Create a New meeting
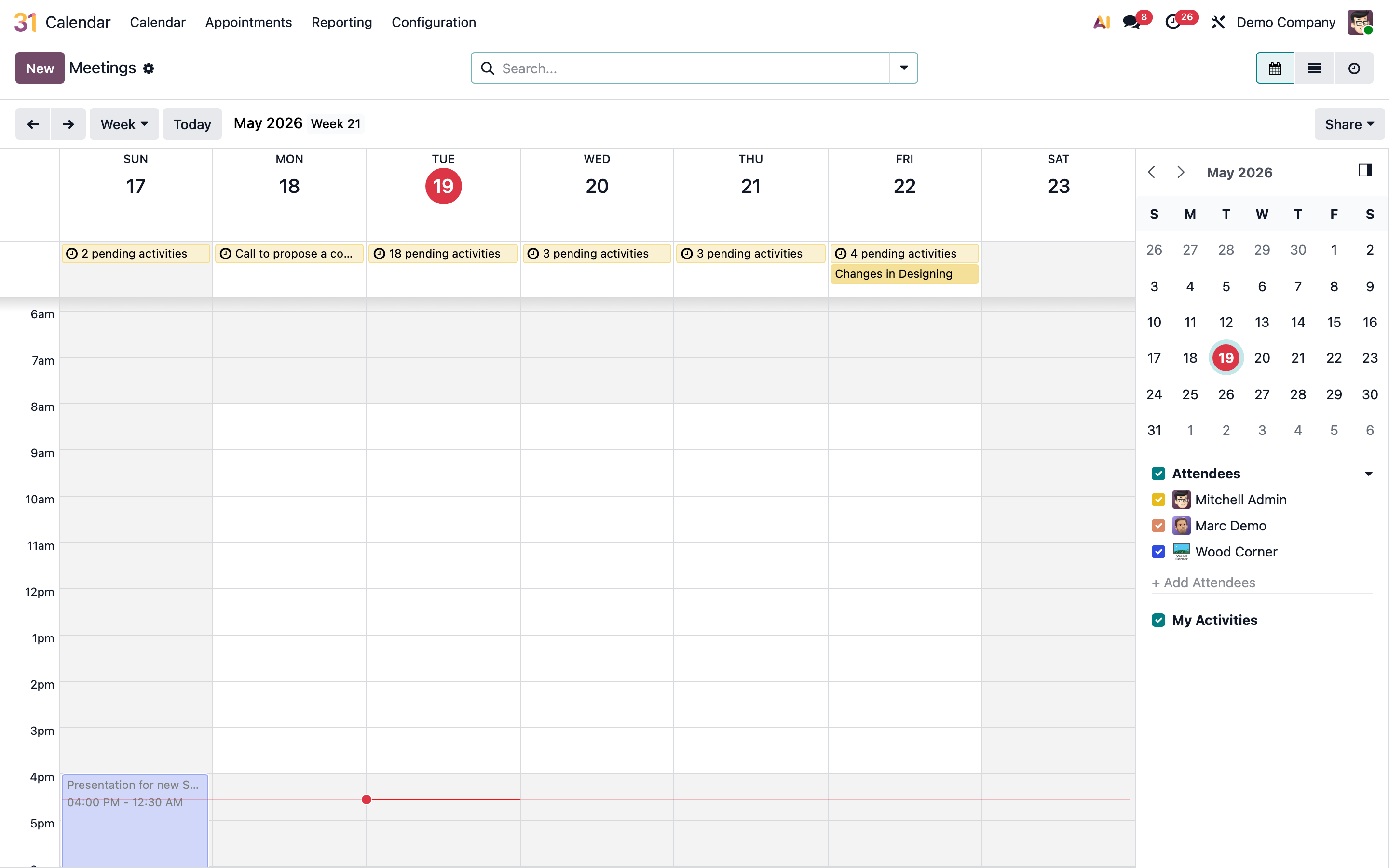 click(x=40, y=68)
